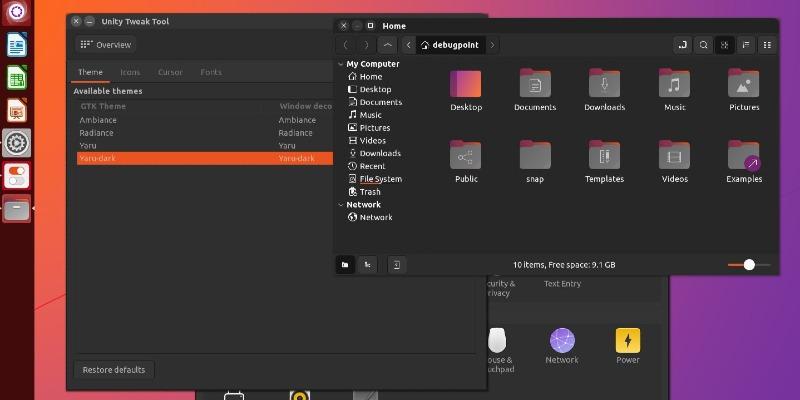Show the tree view in sidebar
800x400 pixels.
point(368,264)
